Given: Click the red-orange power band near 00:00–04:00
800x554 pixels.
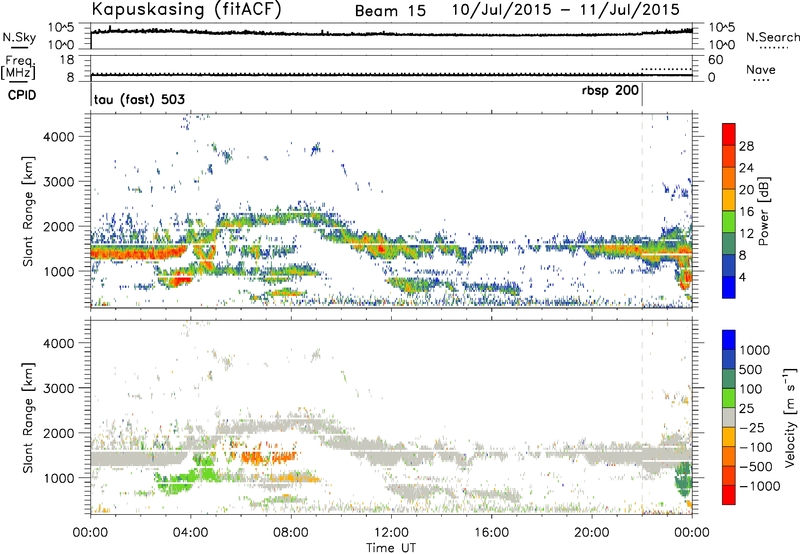Looking at the screenshot, I should pyautogui.click(x=138, y=253).
